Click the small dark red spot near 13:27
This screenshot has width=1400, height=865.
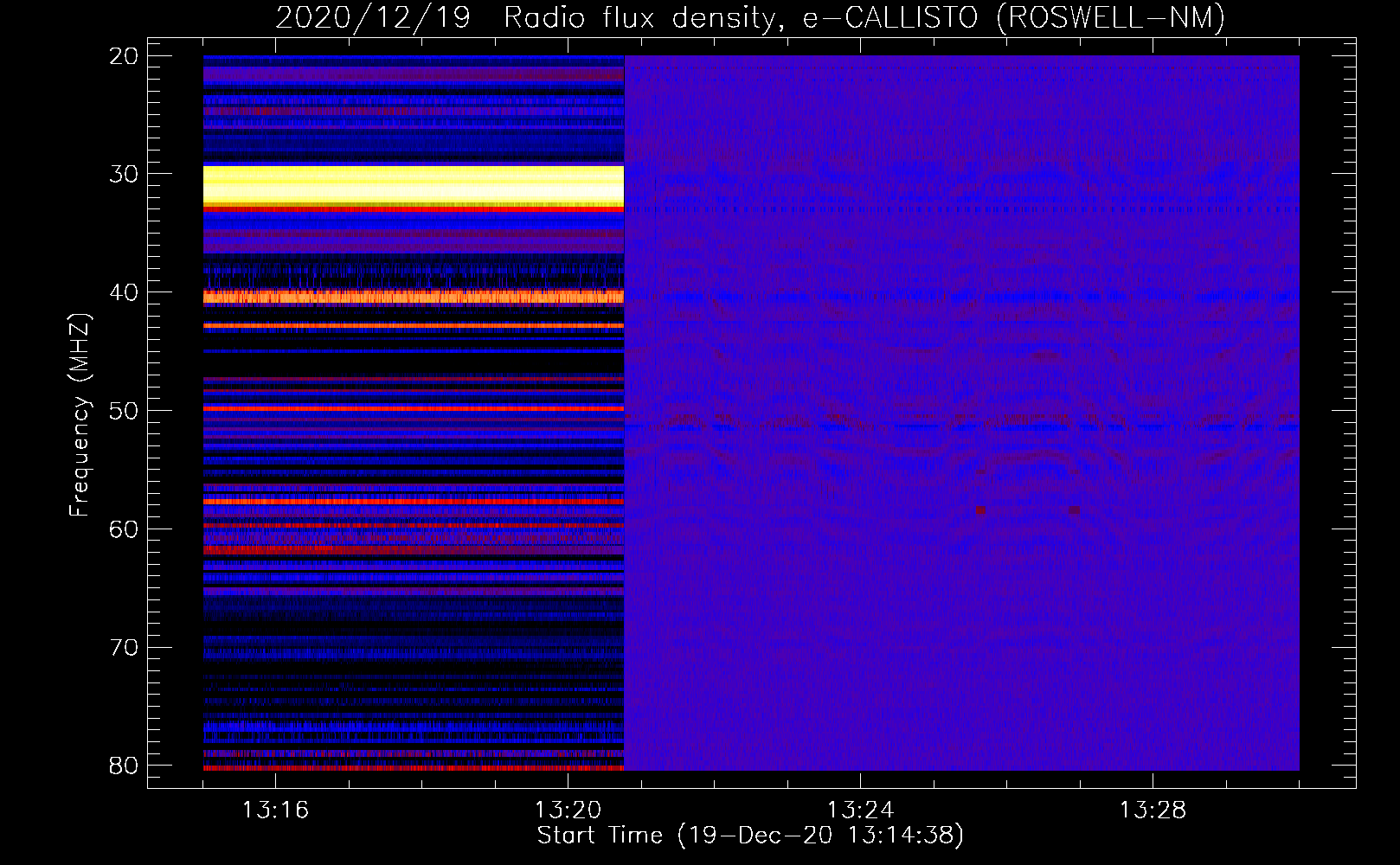pyautogui.click(x=1075, y=510)
